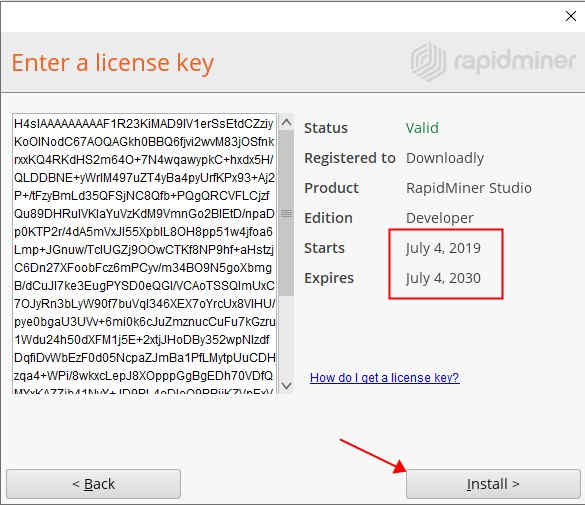This screenshot has height=505, width=585.
Task: Click the expiry date July 4, 2030
Action: (443, 278)
